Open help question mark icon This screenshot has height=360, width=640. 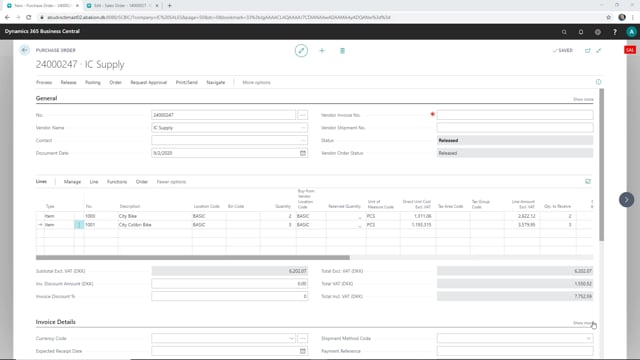click(615, 32)
